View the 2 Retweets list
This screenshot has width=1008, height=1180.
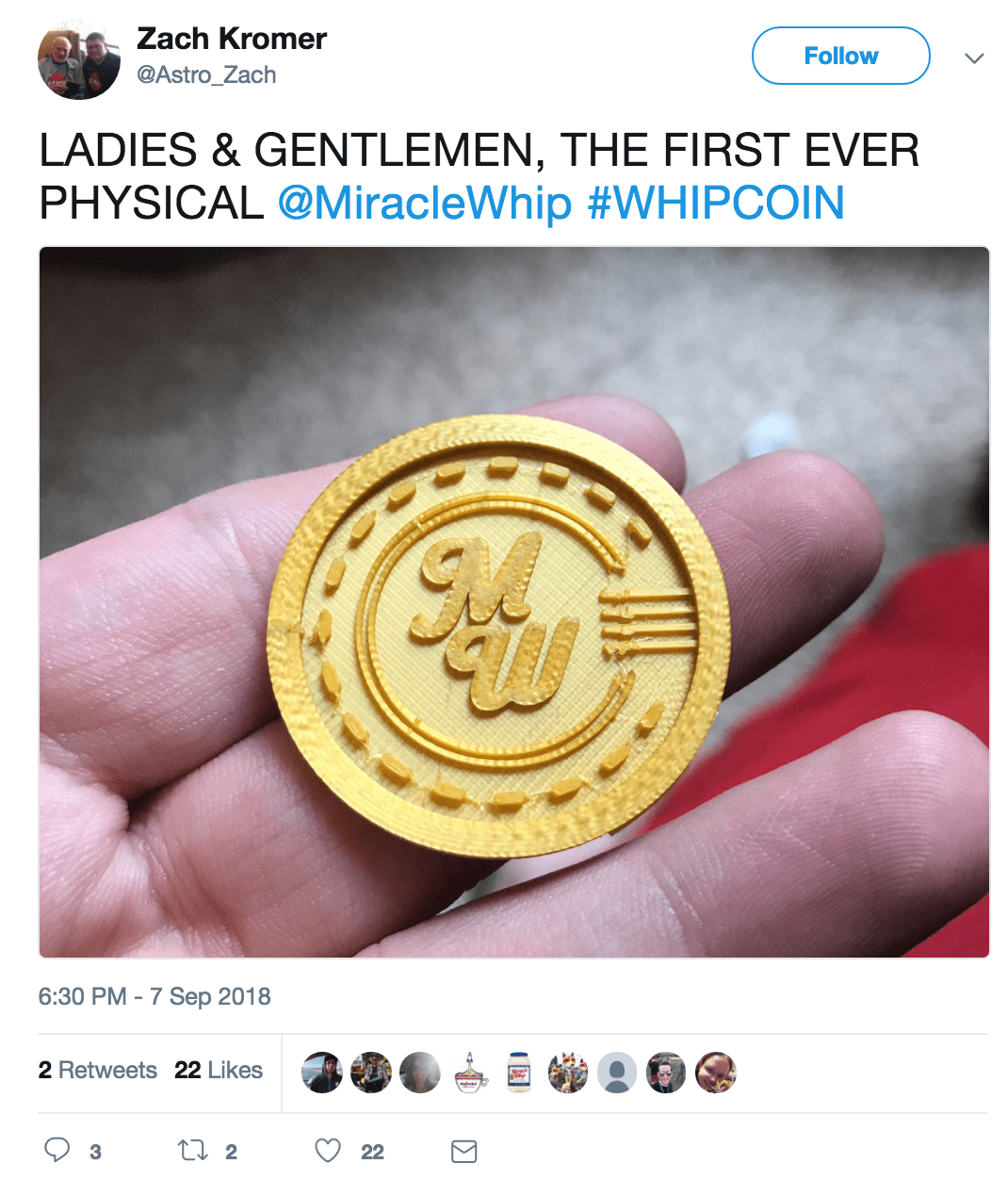pos(98,1070)
